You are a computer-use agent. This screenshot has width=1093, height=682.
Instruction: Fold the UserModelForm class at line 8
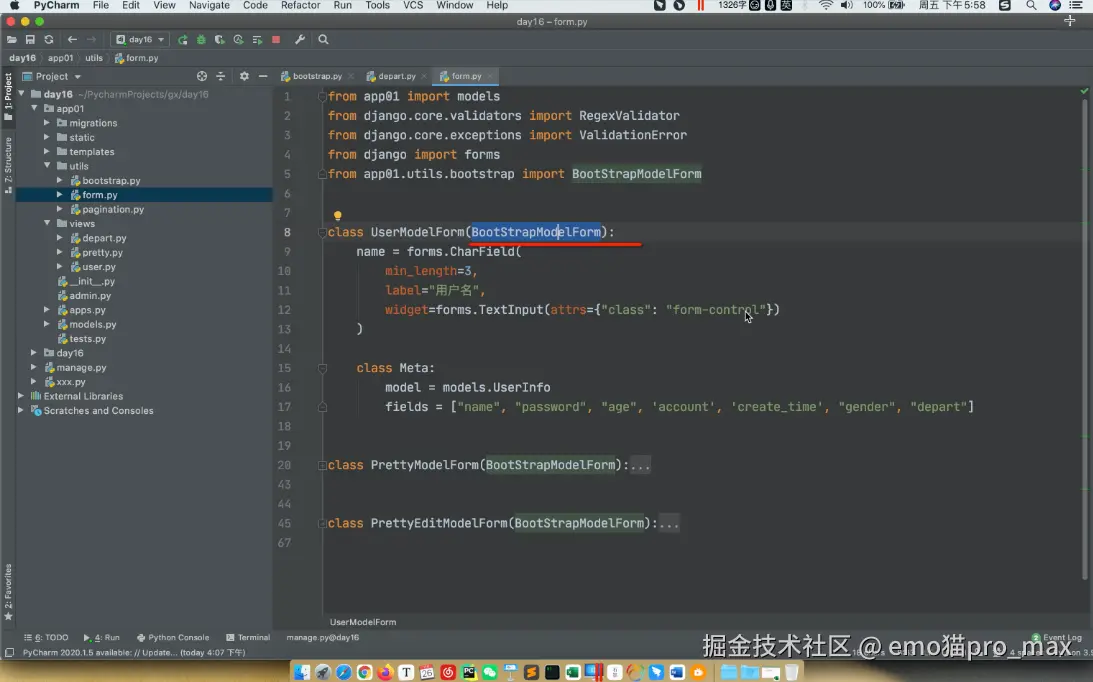322,232
